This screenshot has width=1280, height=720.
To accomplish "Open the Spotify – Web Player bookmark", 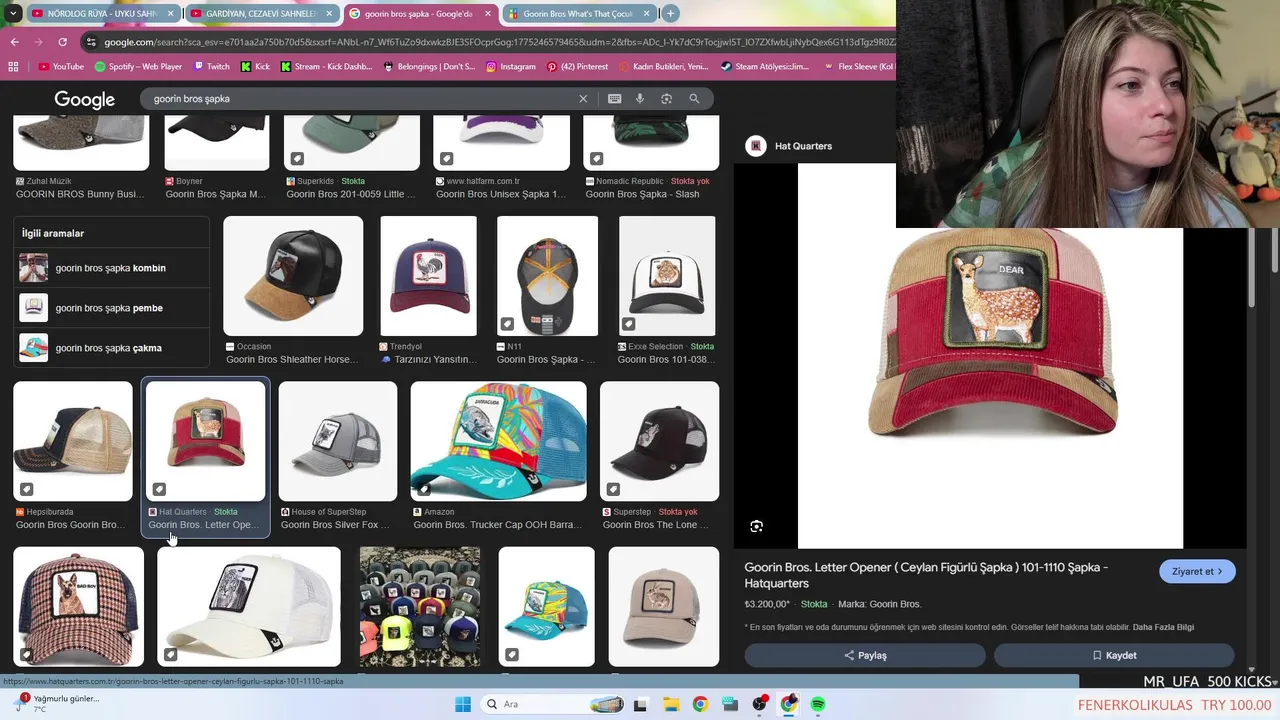I will (x=138, y=67).
